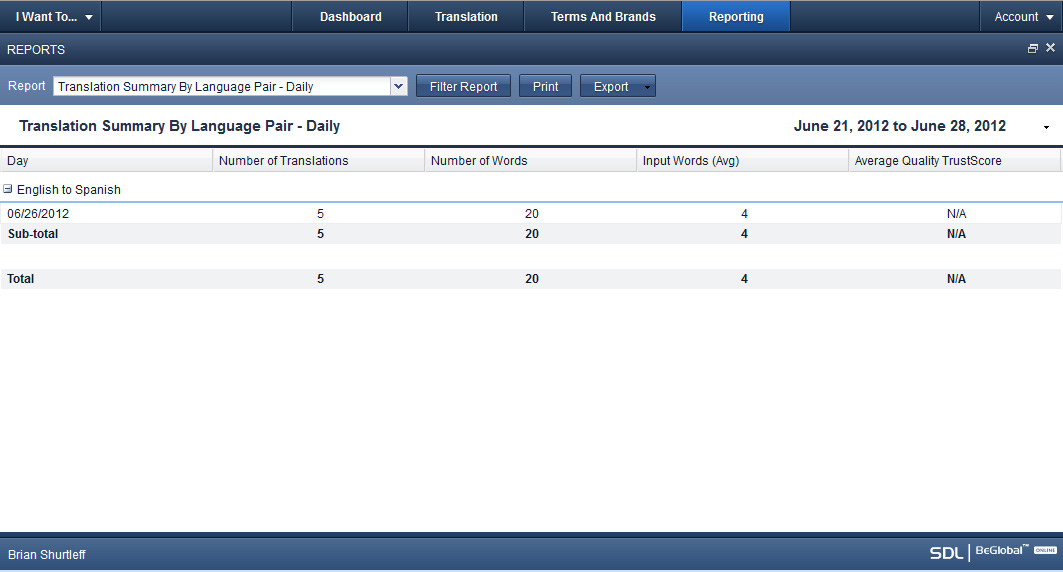Open the I Want To menu

point(54,17)
